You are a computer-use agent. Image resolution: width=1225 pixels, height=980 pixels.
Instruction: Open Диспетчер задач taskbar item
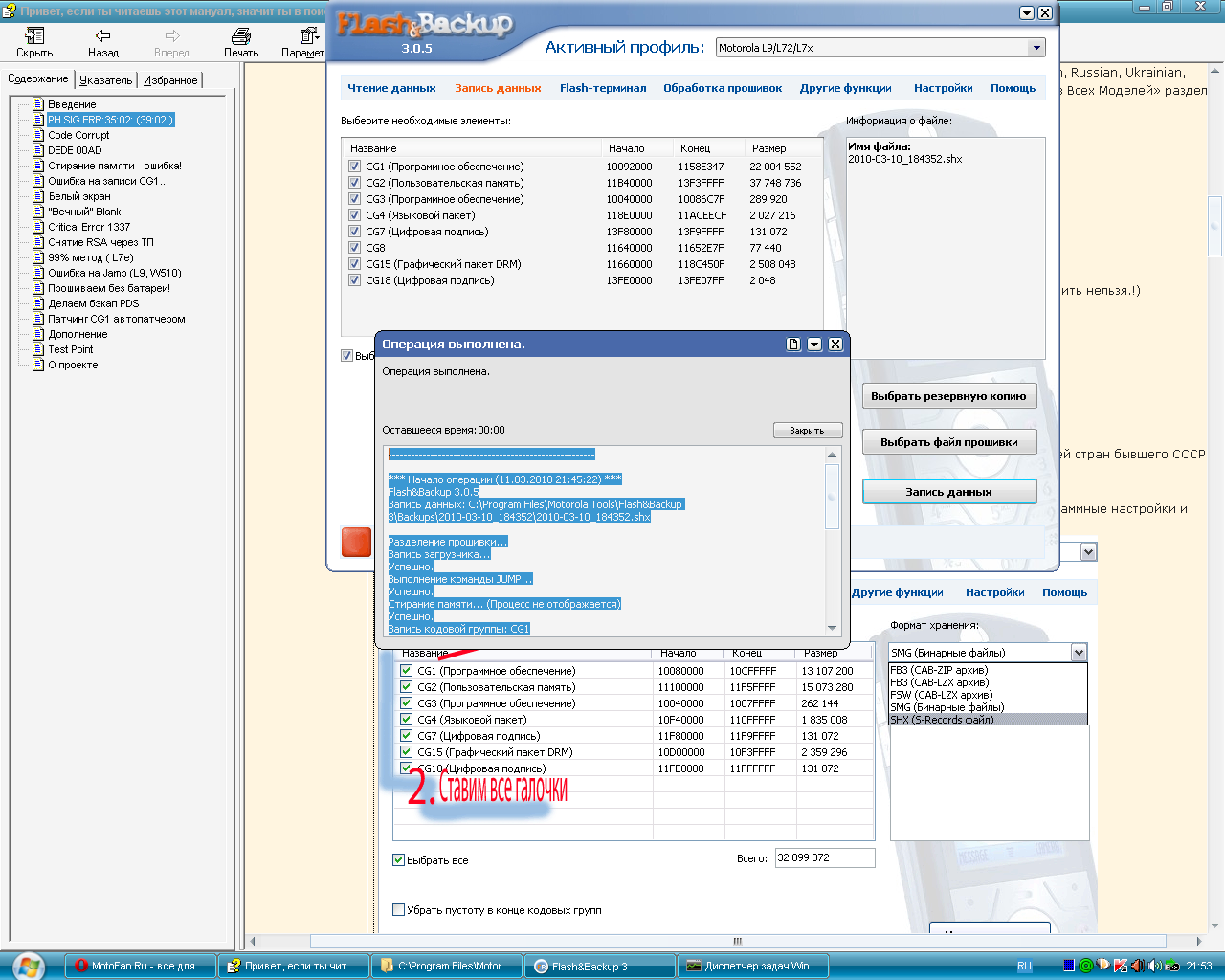pos(753,967)
